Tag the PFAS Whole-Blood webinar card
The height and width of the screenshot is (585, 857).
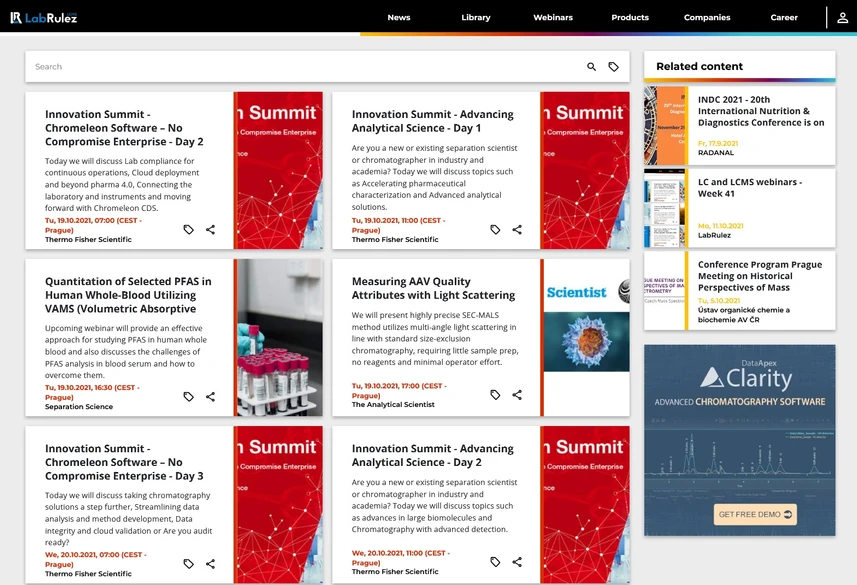pyautogui.click(x=189, y=396)
